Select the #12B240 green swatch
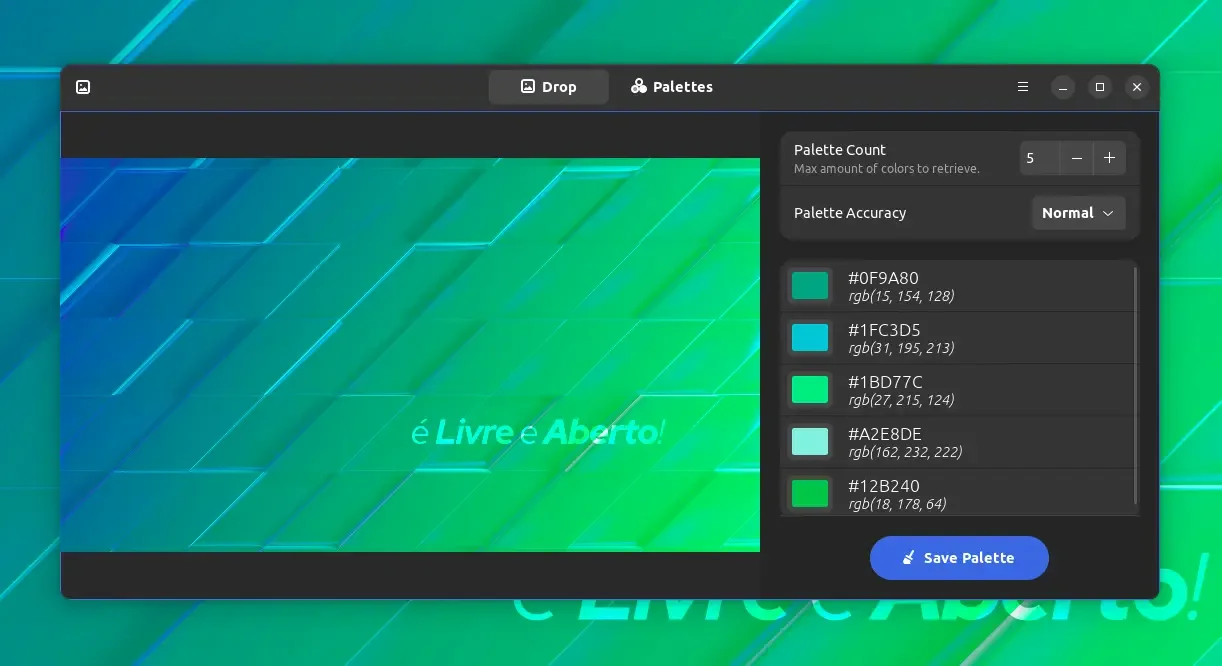1222x666 pixels. point(810,494)
